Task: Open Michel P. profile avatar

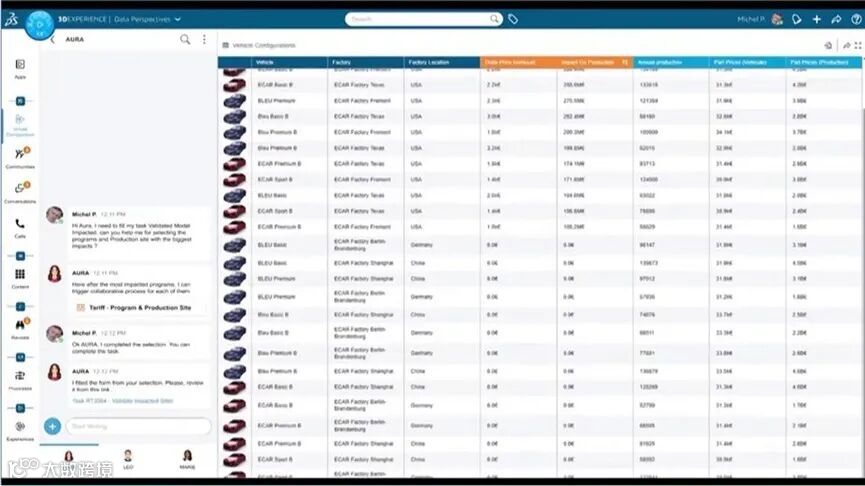Action: pos(777,19)
